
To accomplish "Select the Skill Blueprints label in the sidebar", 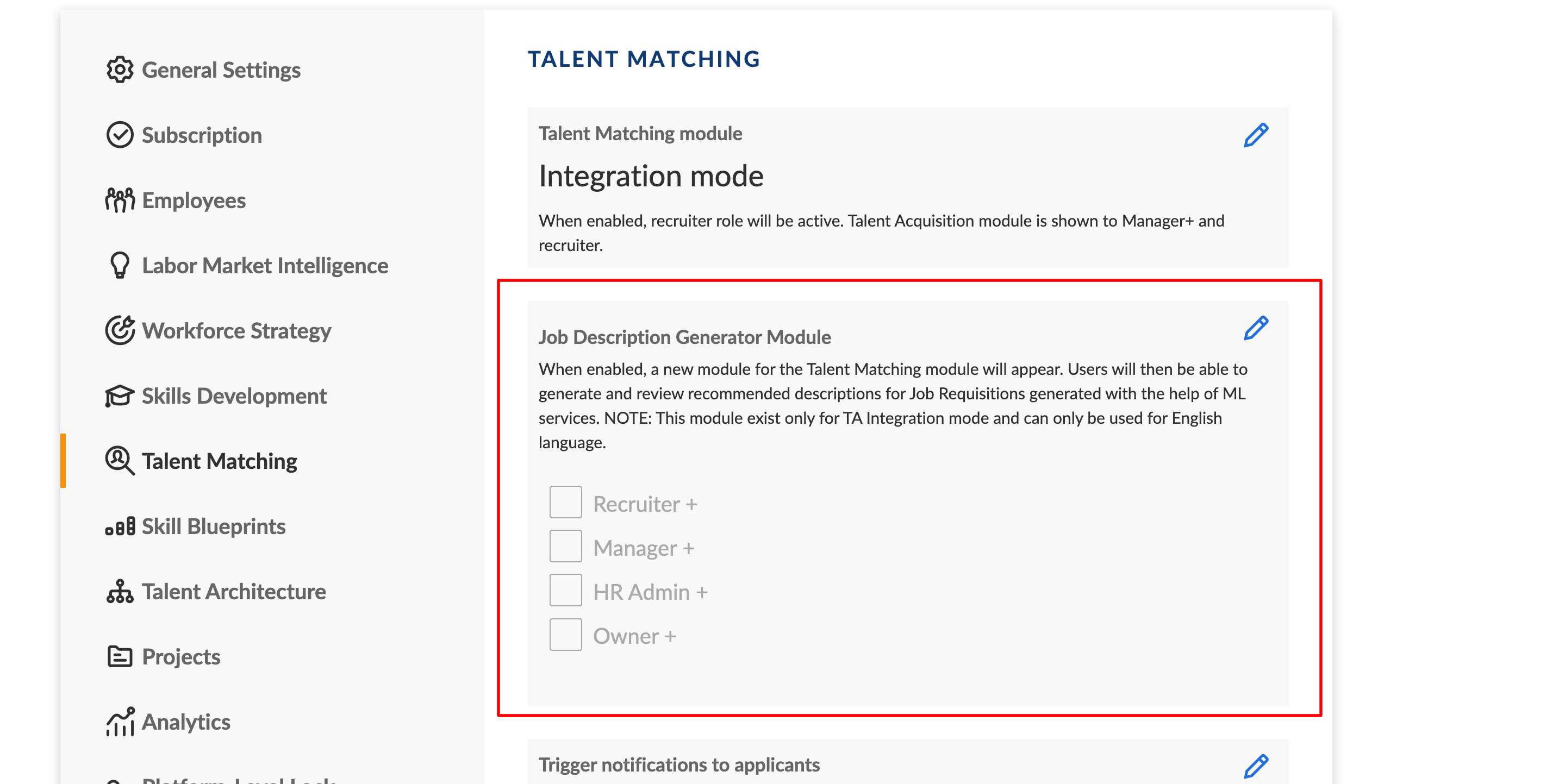I will (214, 526).
